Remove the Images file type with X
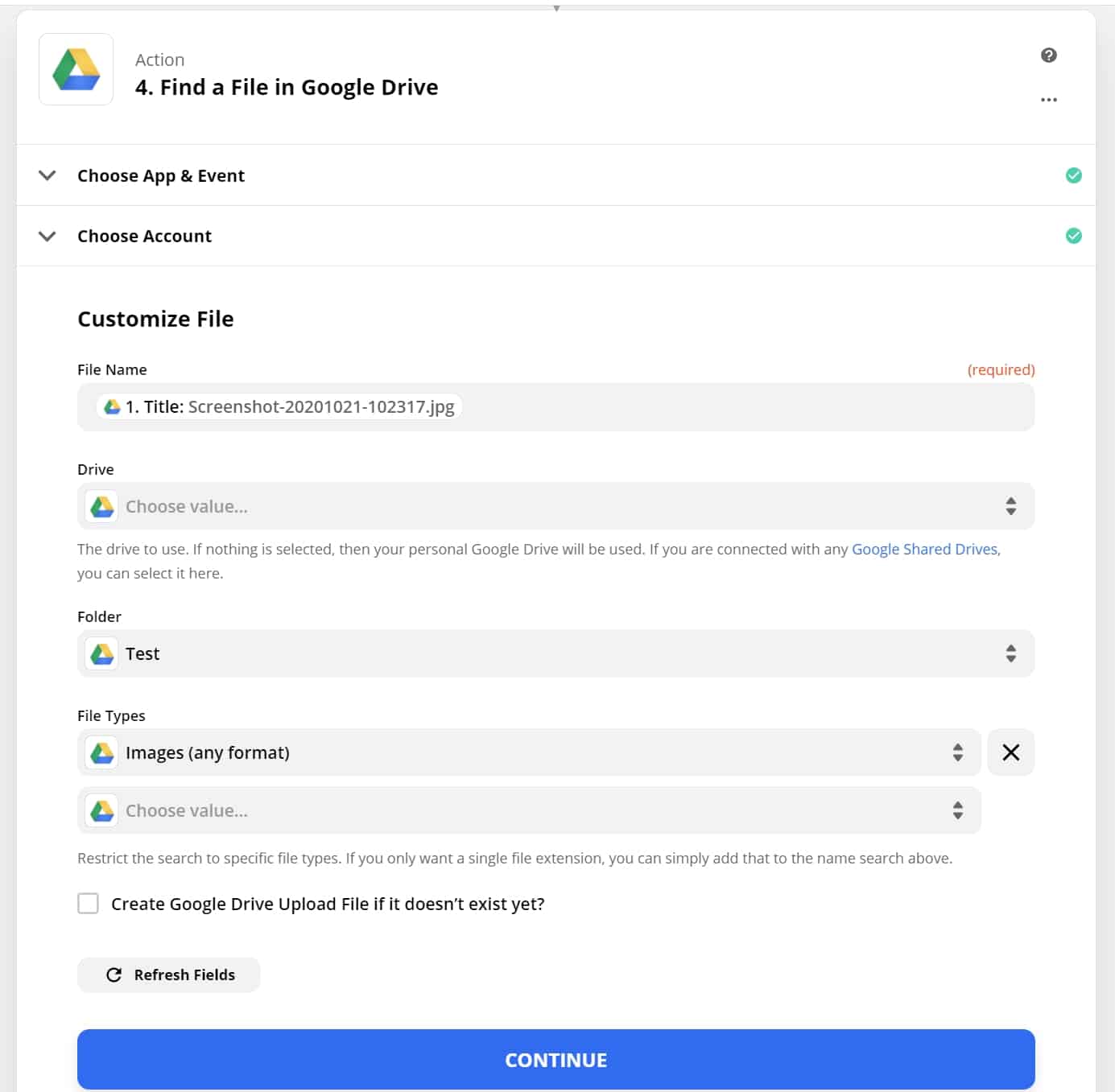The width and height of the screenshot is (1115, 1092). coord(1010,752)
